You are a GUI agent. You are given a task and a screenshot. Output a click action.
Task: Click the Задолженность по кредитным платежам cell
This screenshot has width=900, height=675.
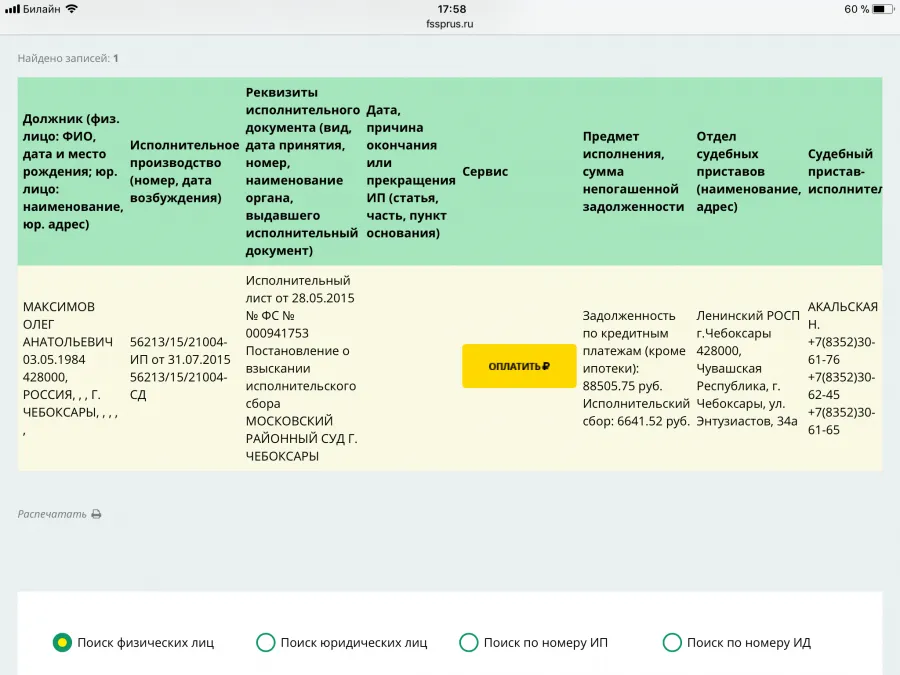coord(636,368)
